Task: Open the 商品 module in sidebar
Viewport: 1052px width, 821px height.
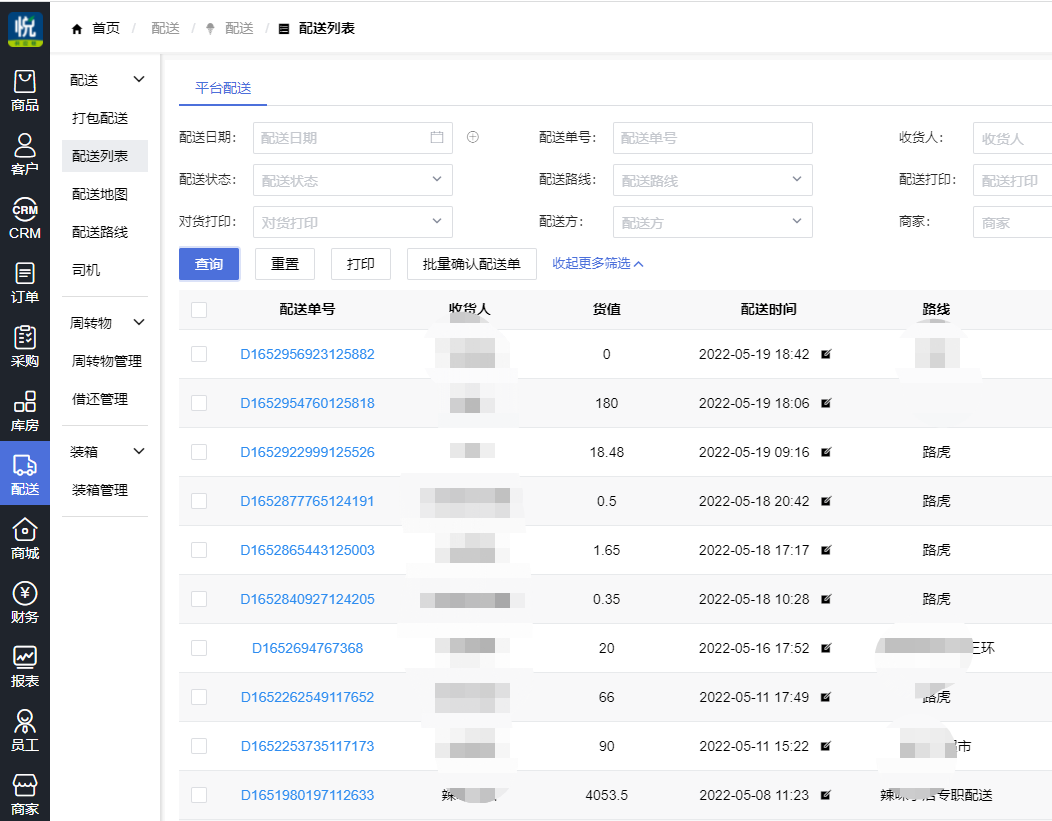Action: coord(25,91)
